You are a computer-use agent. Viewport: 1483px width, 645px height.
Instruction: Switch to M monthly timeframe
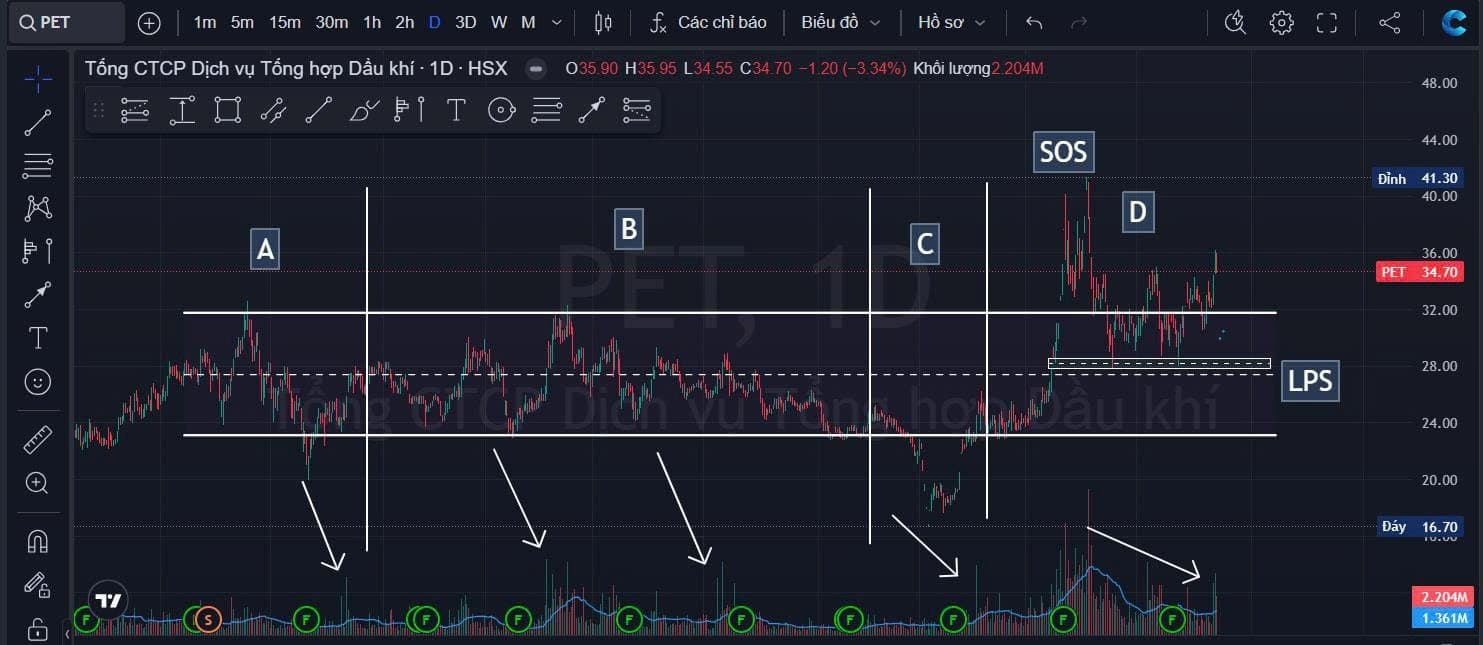coord(528,22)
